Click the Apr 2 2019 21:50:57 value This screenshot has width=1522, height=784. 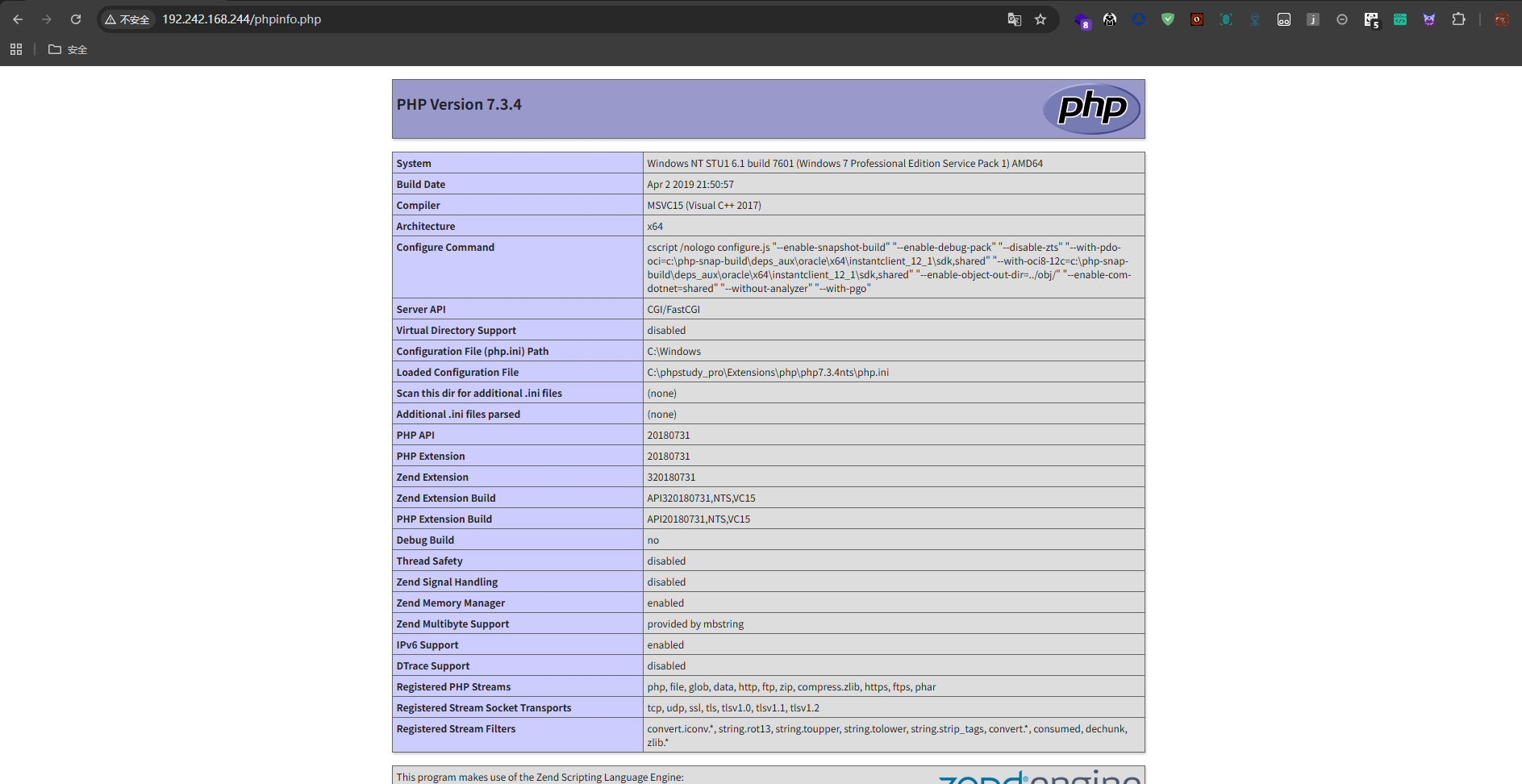tap(690, 184)
